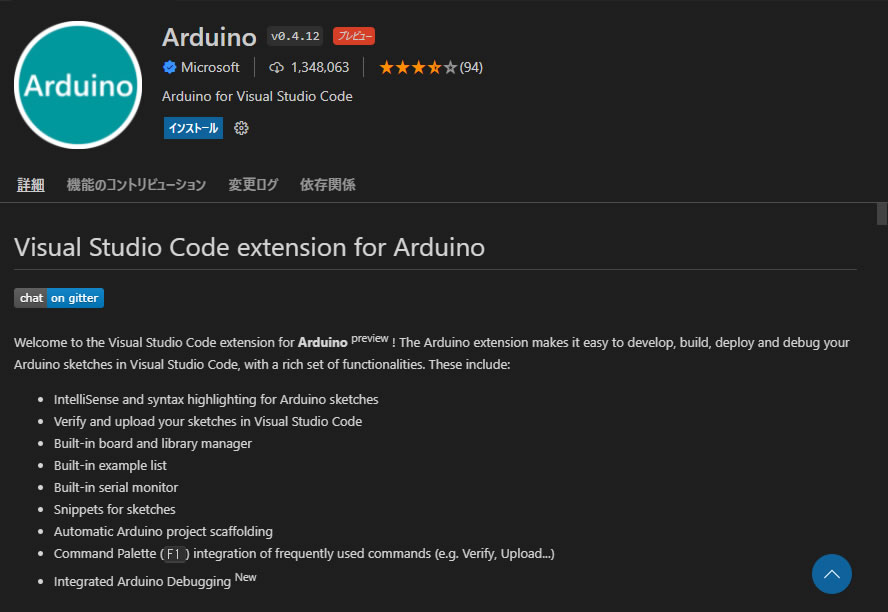This screenshot has height=612, width=888.
Task: Switch to the 機能のコントリビューション tab
Action: pos(136,185)
